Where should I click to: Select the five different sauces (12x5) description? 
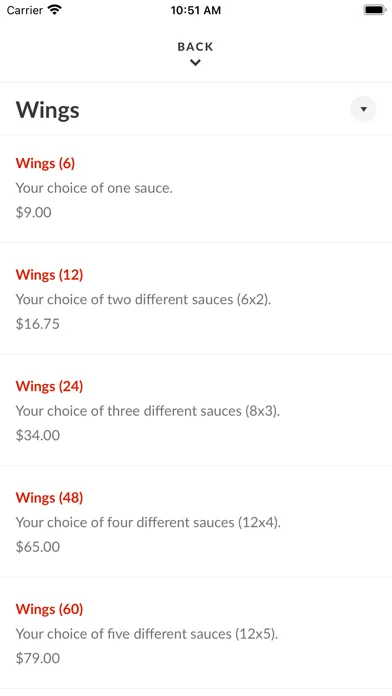pos(147,634)
